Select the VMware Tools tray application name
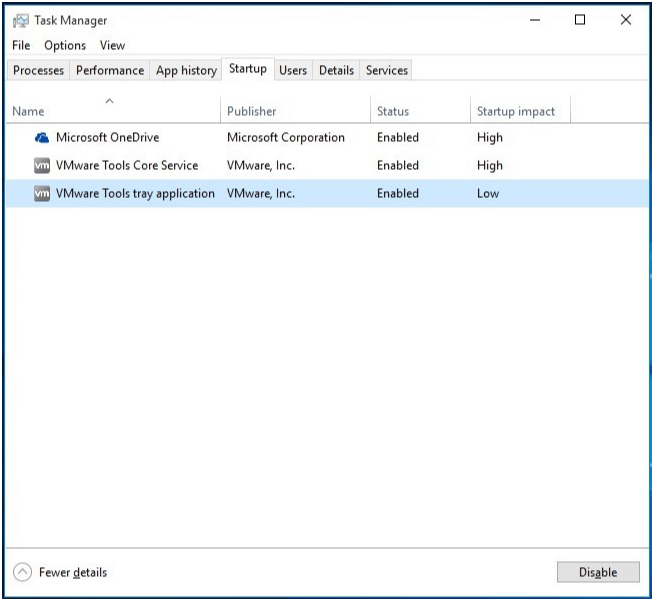Viewport: 655px width, 601px height. [135, 193]
